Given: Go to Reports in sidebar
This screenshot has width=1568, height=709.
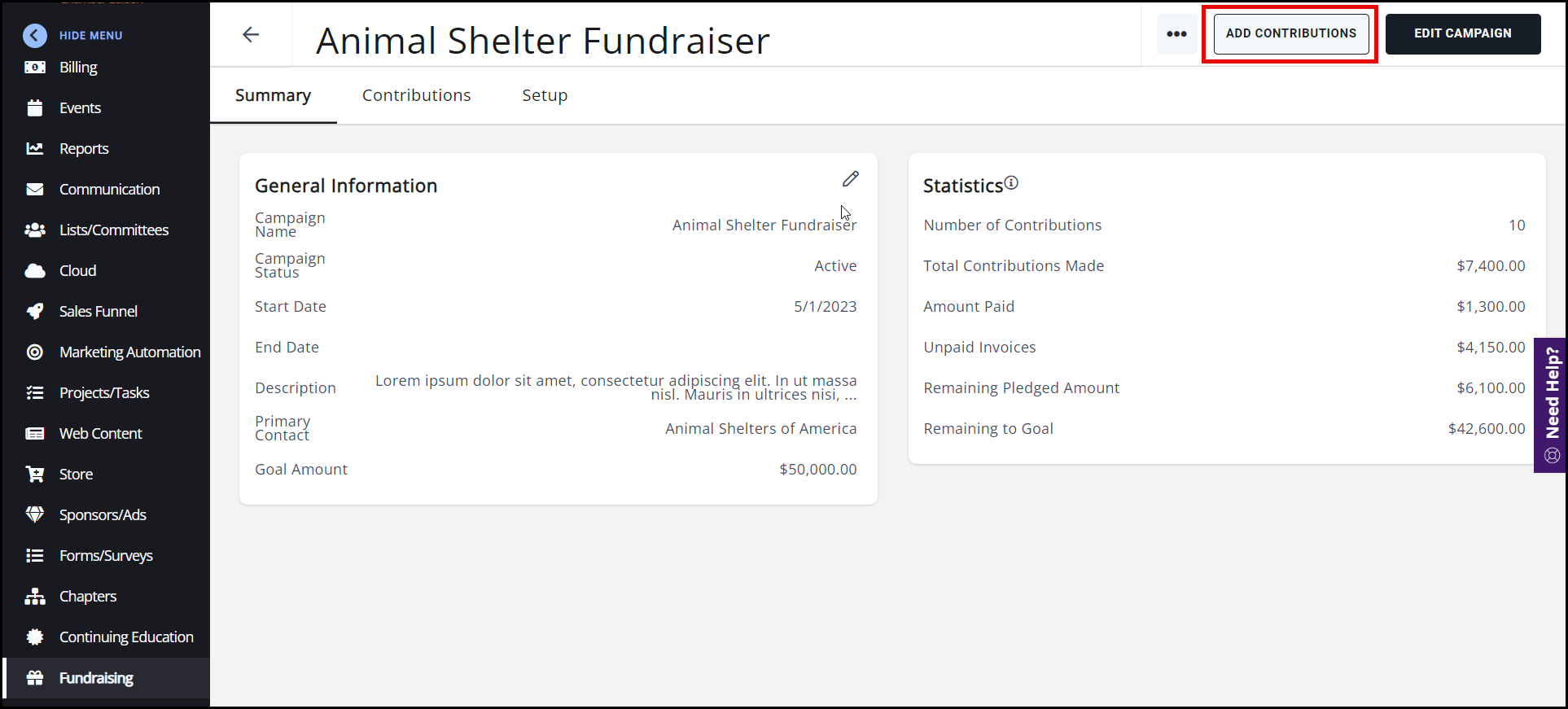Looking at the screenshot, I should pos(83,149).
